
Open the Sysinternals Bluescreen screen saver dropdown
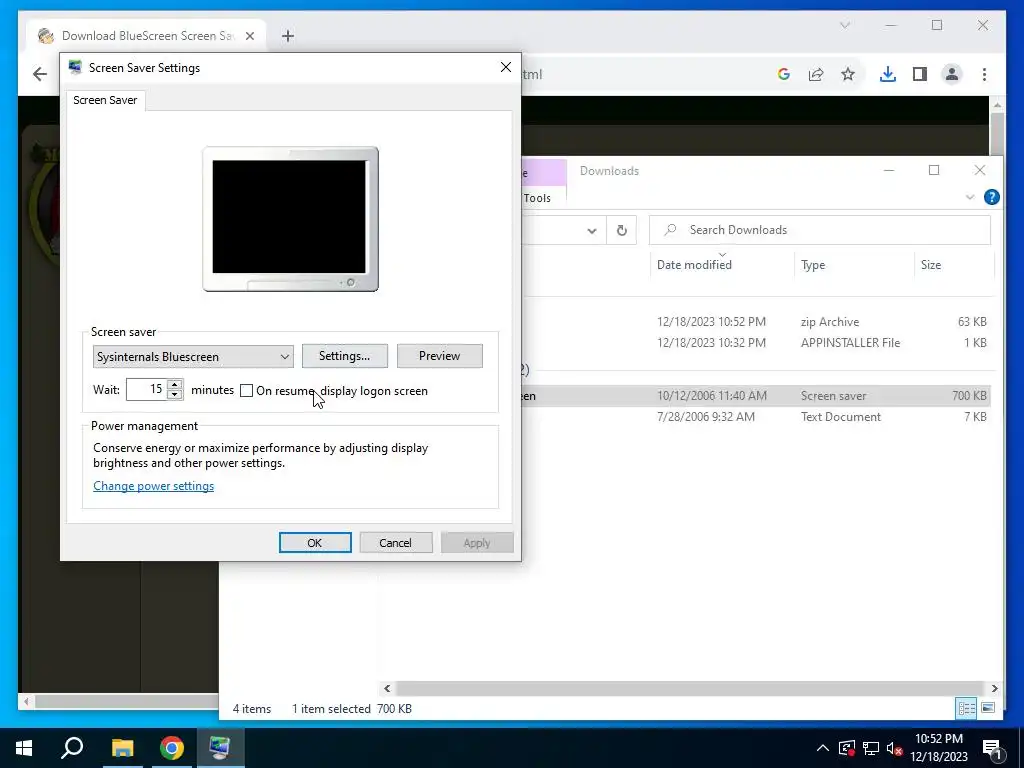[193, 357]
